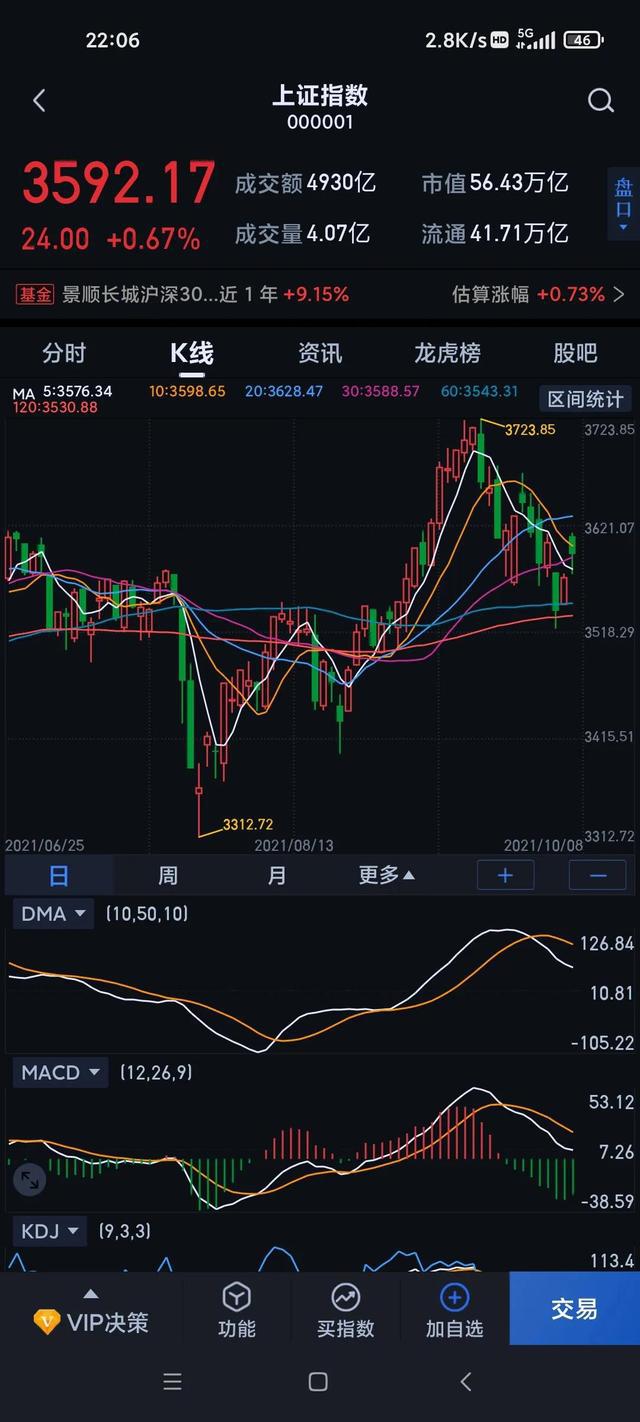Expand chart with fullscreen arrows icon
Screen dimensions: 640x1422
(x=30, y=1180)
